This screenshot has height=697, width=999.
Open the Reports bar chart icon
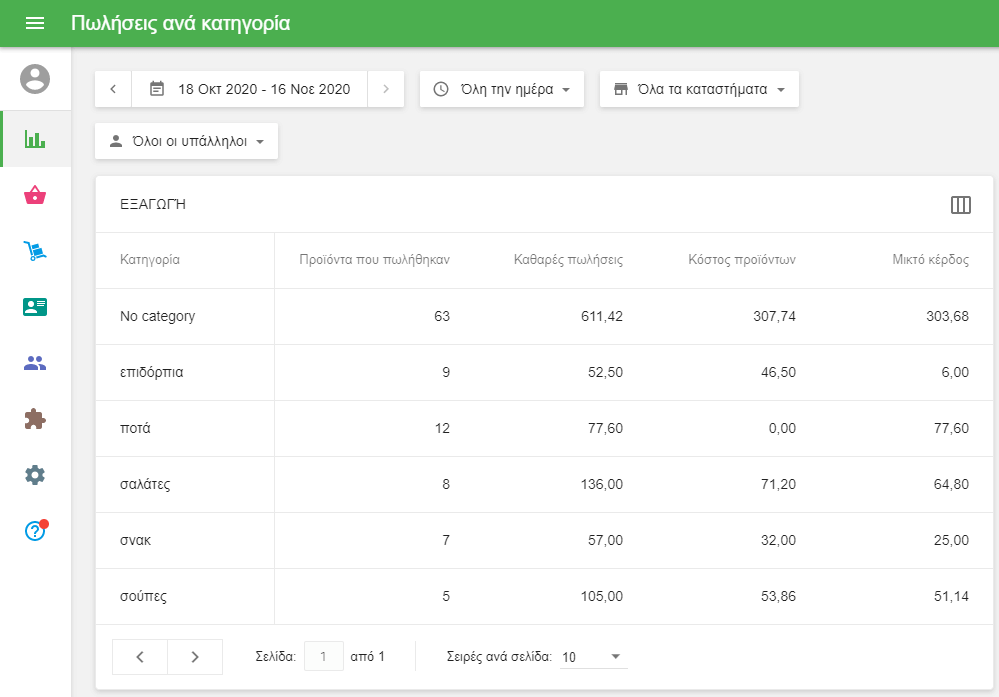point(35,139)
